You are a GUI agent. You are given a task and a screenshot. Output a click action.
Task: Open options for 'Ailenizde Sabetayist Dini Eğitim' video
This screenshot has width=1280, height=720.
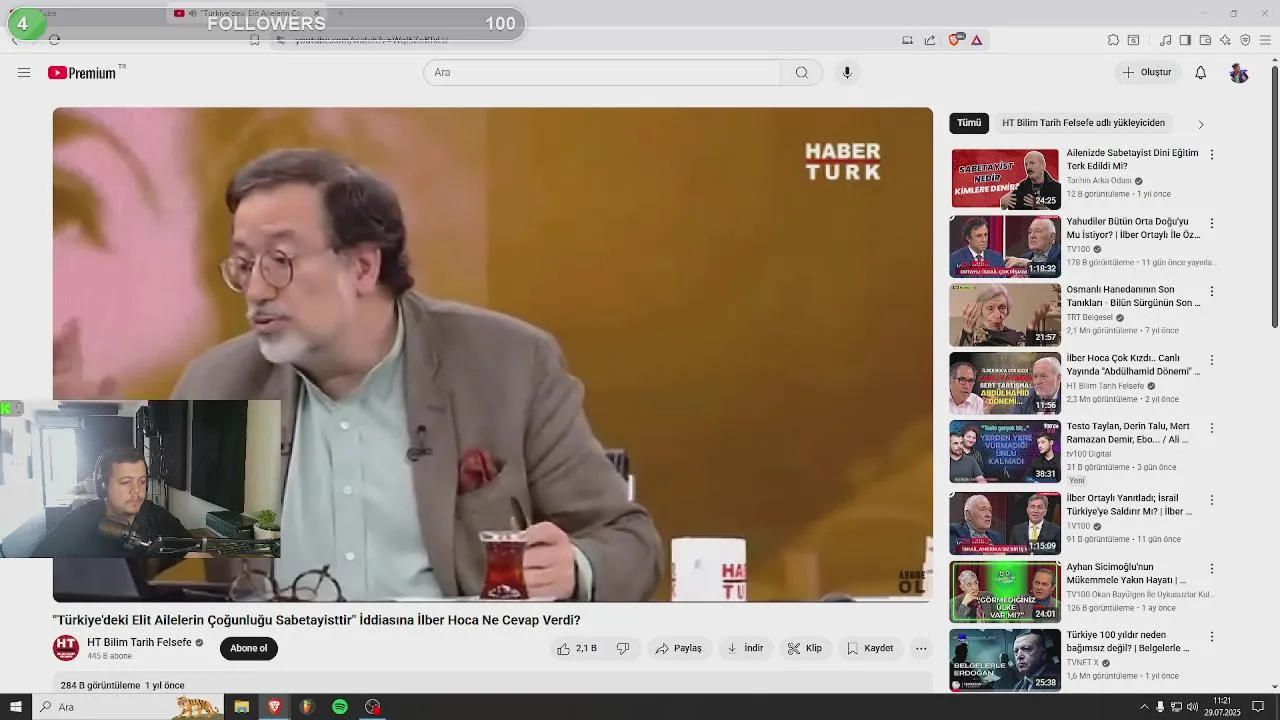pos(1212,155)
